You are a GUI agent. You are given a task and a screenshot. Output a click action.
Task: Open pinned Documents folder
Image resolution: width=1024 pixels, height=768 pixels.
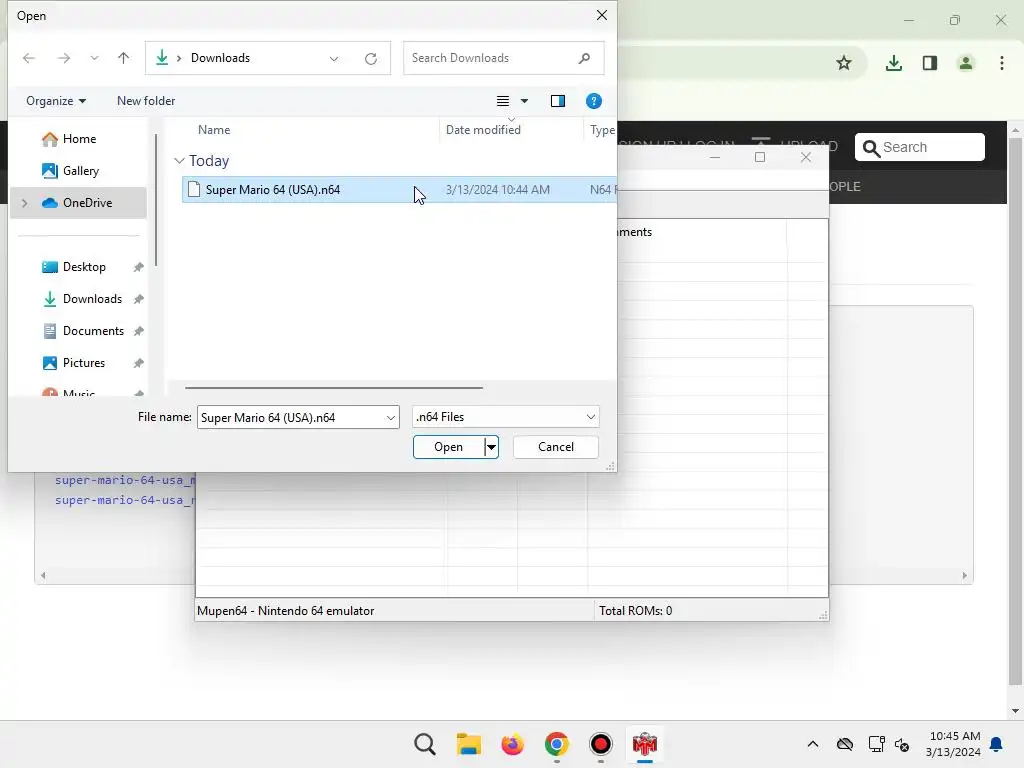93,330
